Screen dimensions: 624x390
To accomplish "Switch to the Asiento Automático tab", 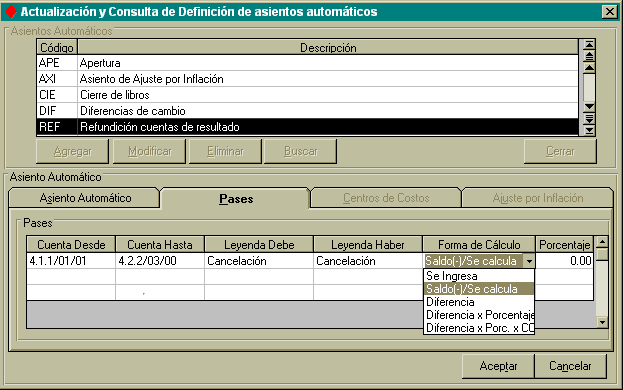I will pos(84,198).
